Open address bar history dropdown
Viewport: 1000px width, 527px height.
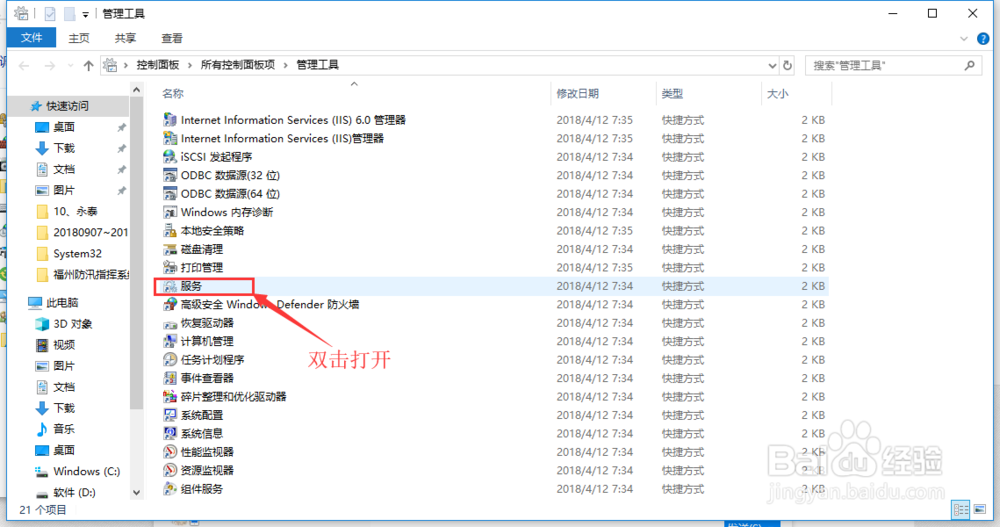point(772,65)
